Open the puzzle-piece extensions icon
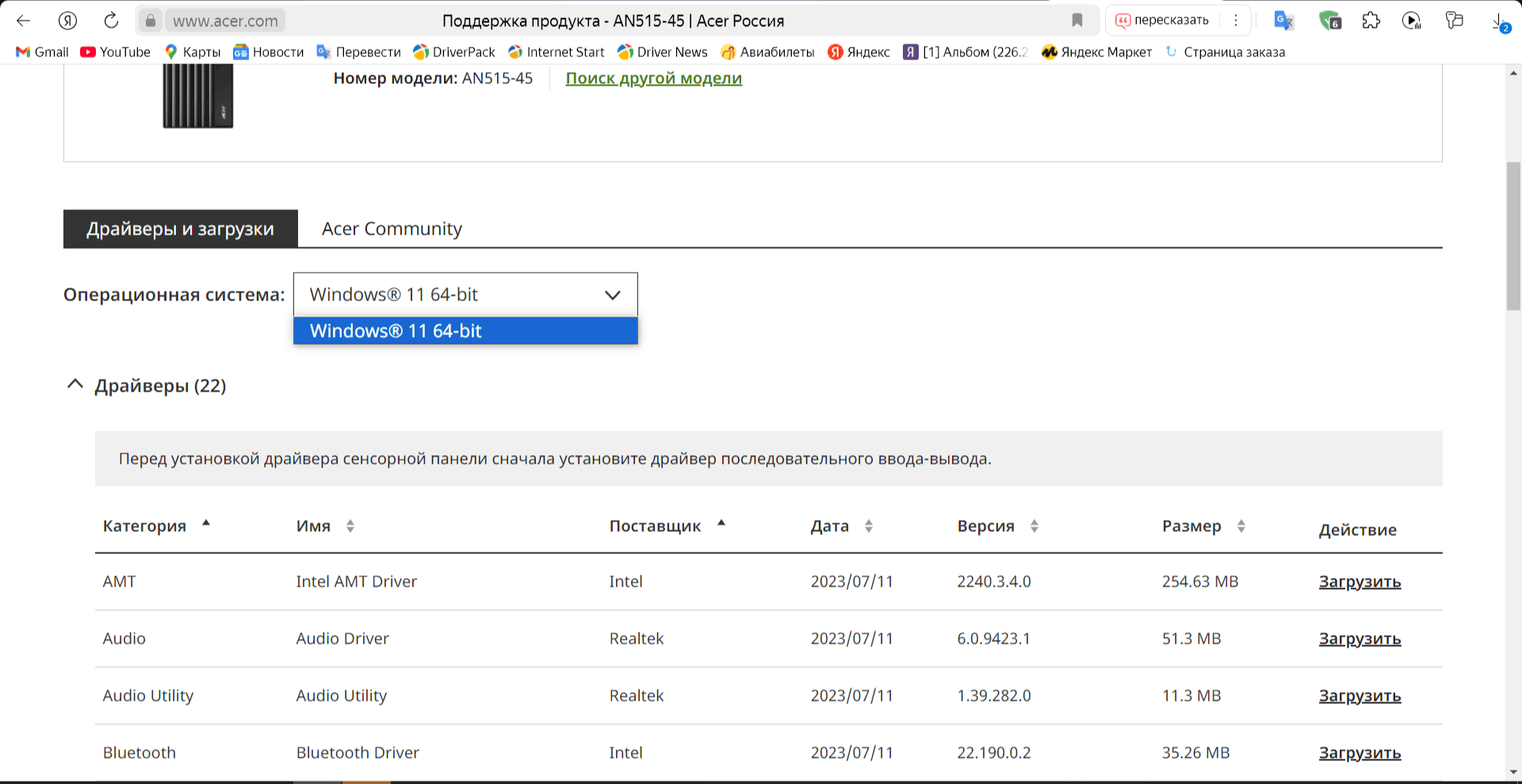Image resolution: width=1522 pixels, height=784 pixels. pos(1371,21)
